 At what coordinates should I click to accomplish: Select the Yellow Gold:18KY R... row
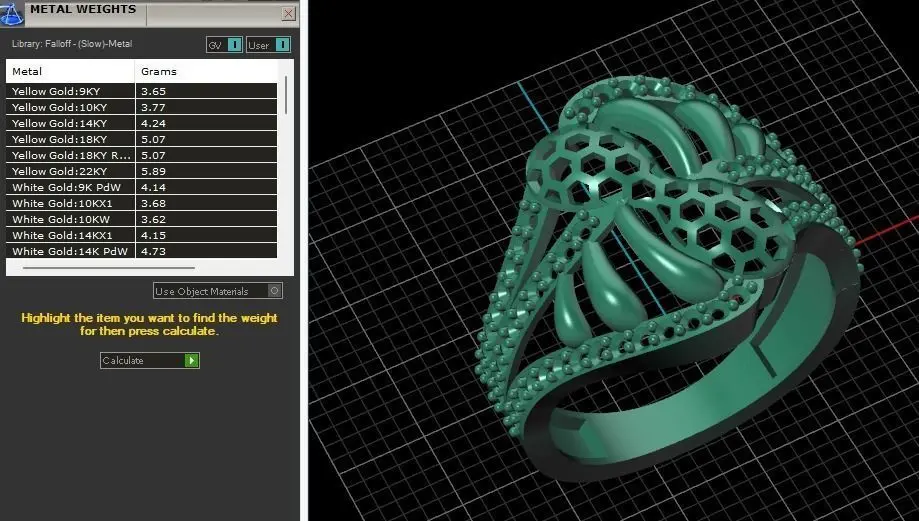click(x=141, y=155)
